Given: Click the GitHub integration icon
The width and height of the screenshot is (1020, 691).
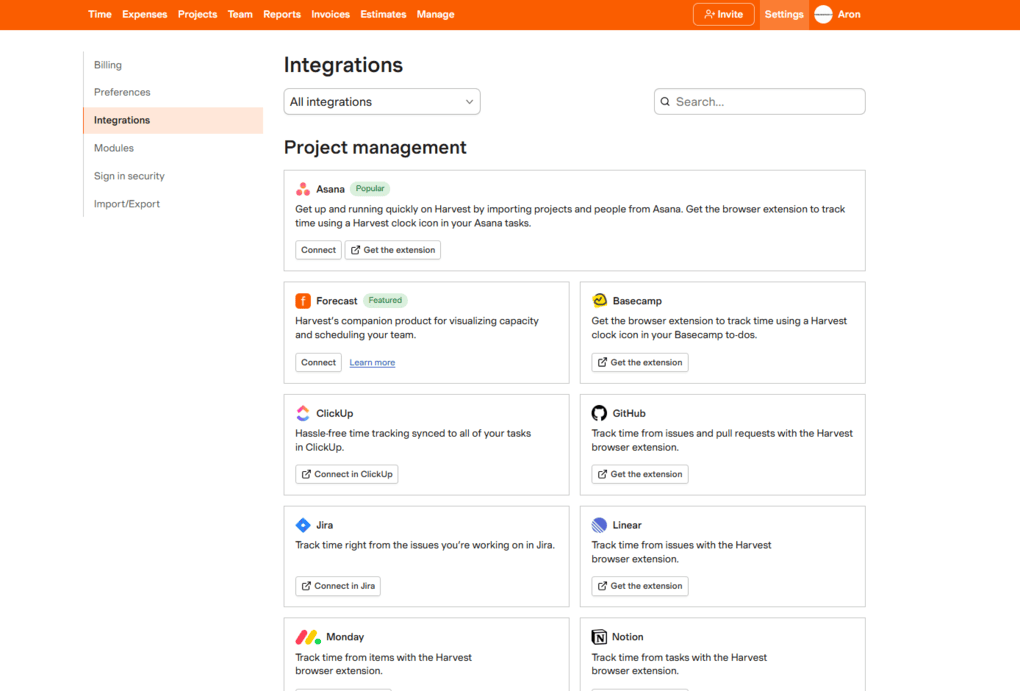Looking at the screenshot, I should (x=599, y=413).
